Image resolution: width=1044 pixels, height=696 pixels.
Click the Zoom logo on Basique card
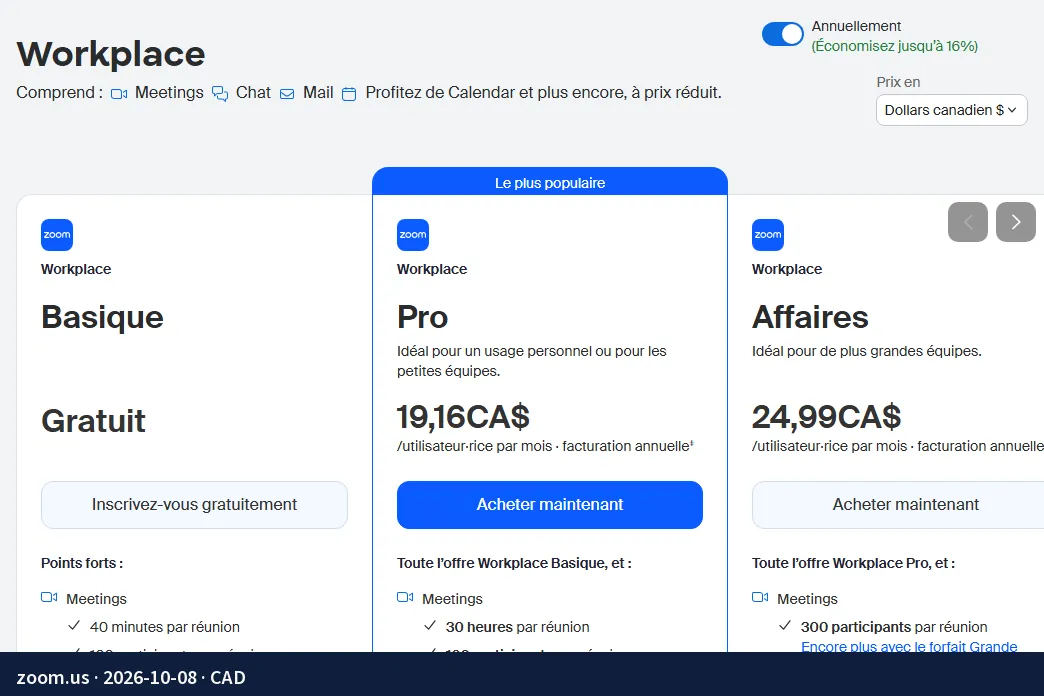pos(57,235)
